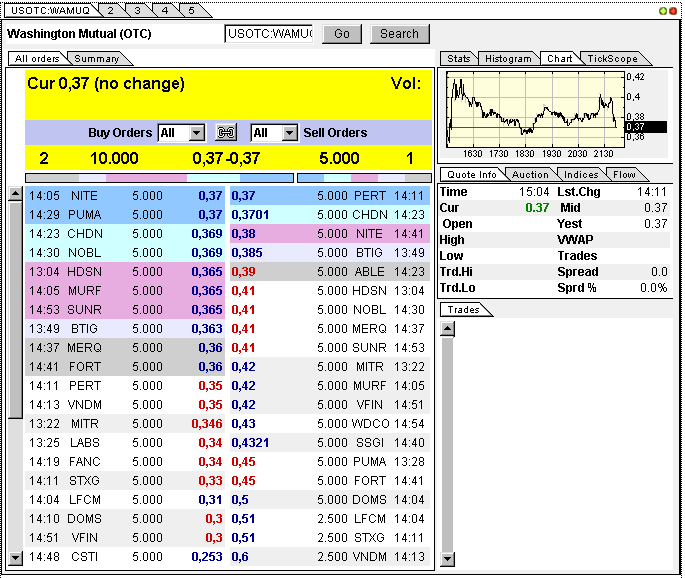Click the best bid-ask 0,37-0,37 summary

226,158
